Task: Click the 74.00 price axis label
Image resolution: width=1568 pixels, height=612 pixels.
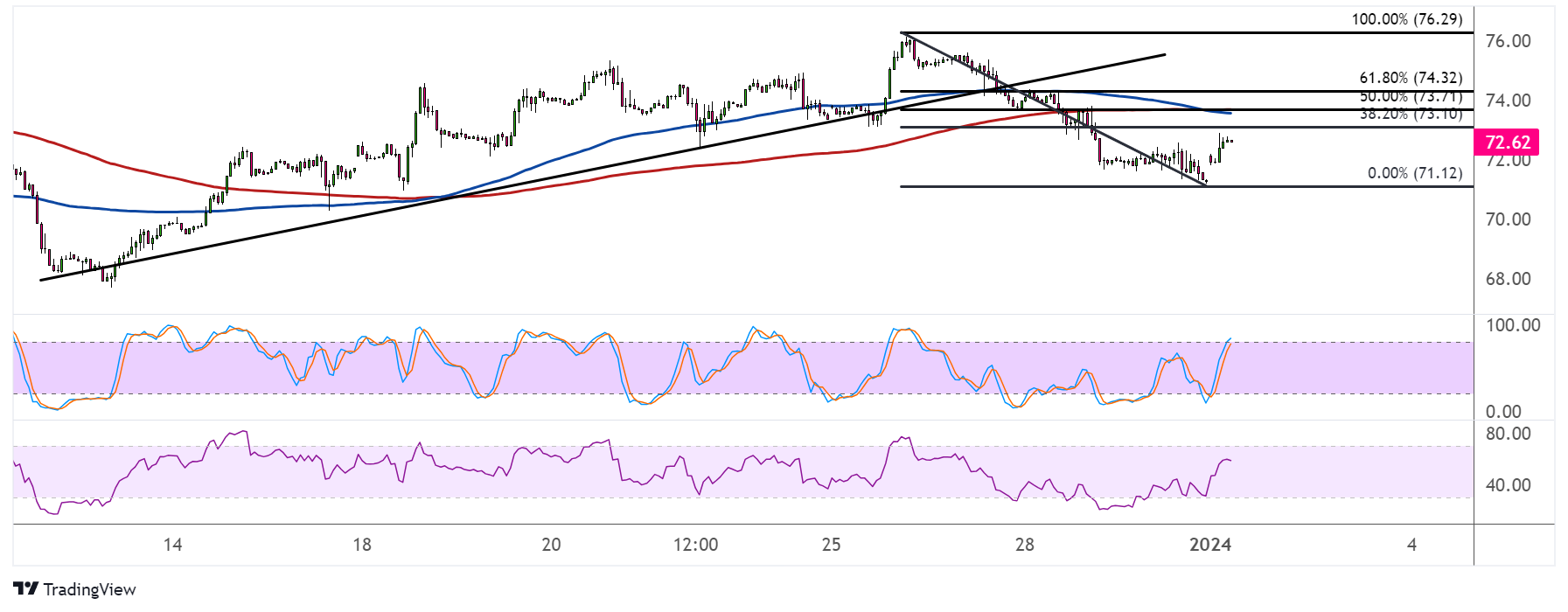Action: point(1508,101)
